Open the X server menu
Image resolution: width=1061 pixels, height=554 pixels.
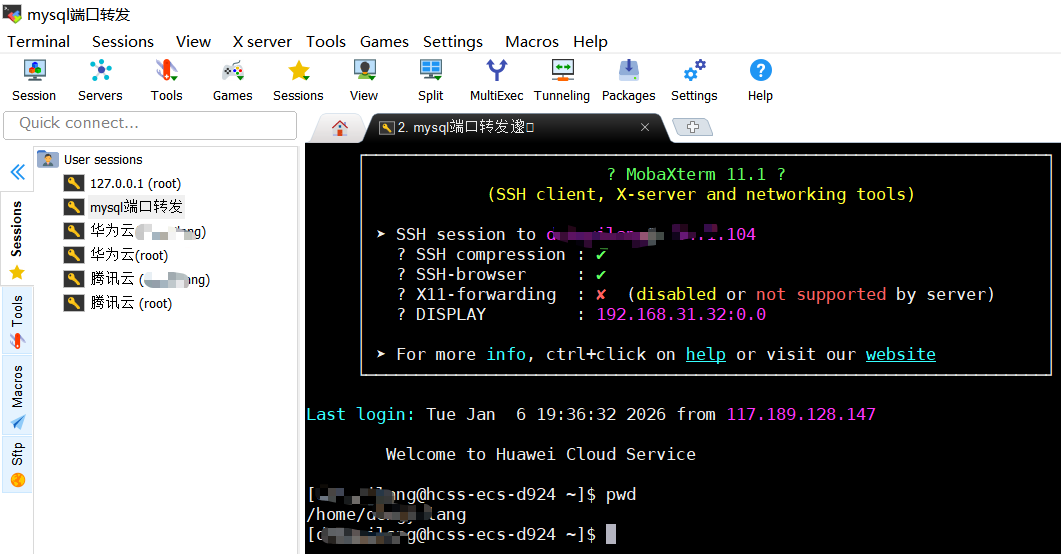263,42
